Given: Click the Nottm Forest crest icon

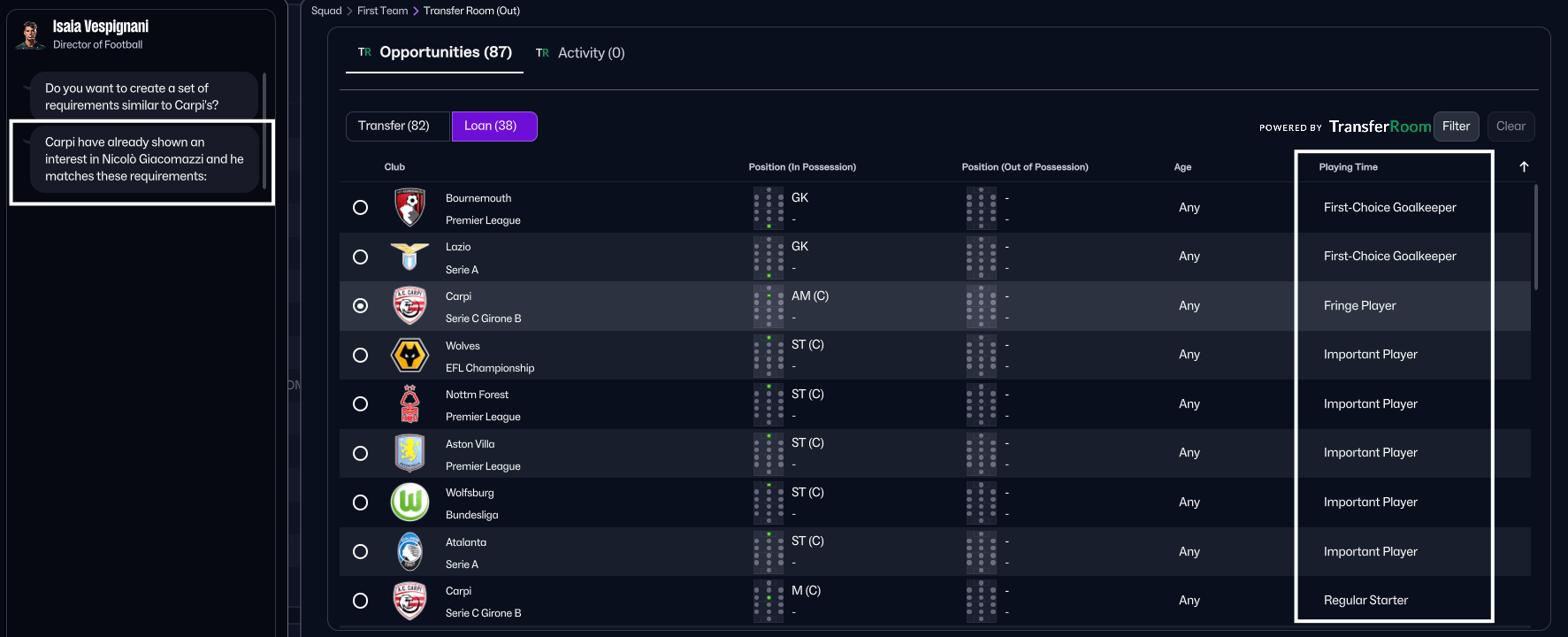Looking at the screenshot, I should coord(409,404).
